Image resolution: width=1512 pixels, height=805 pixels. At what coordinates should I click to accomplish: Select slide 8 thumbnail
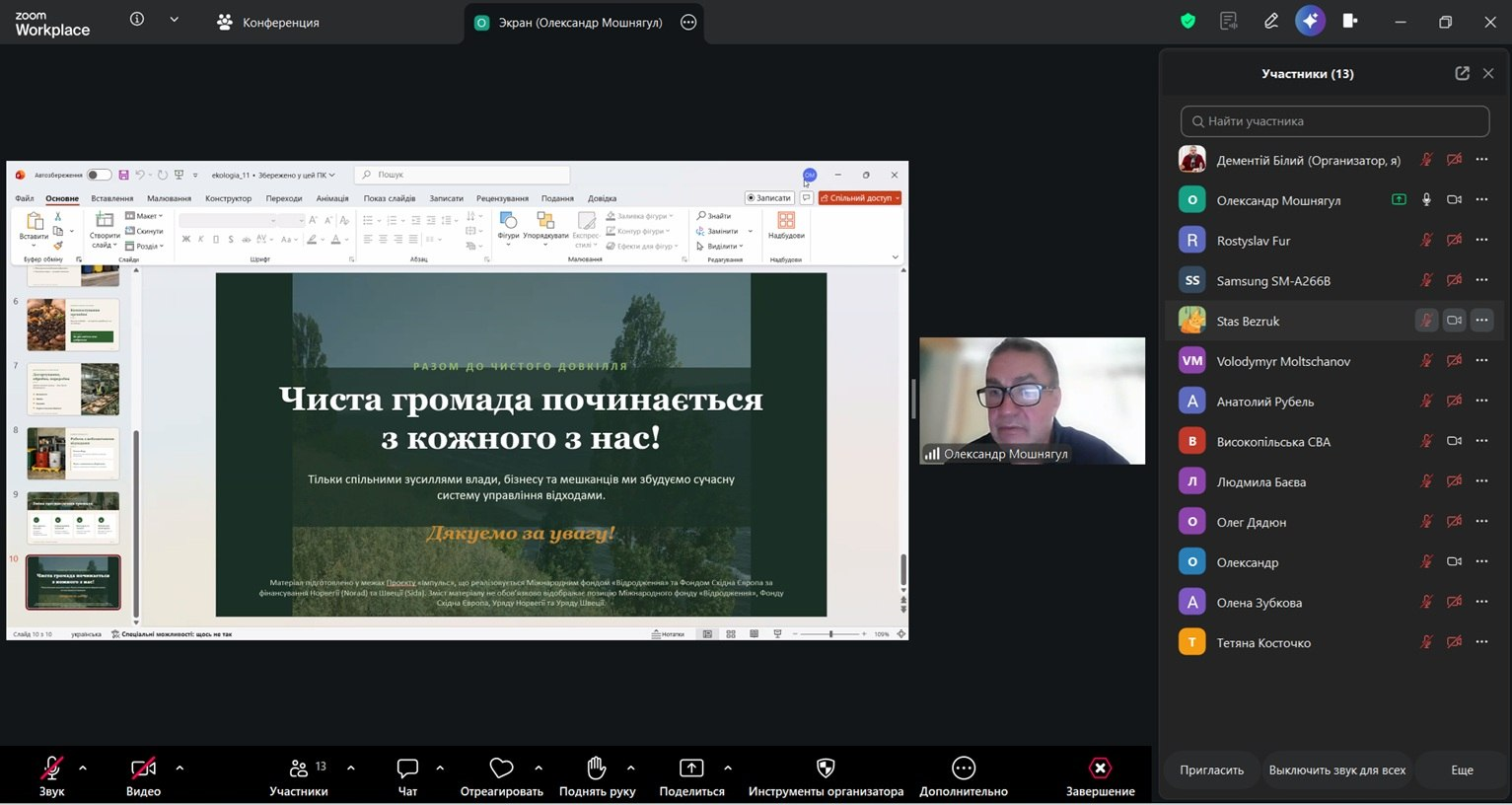click(x=73, y=453)
